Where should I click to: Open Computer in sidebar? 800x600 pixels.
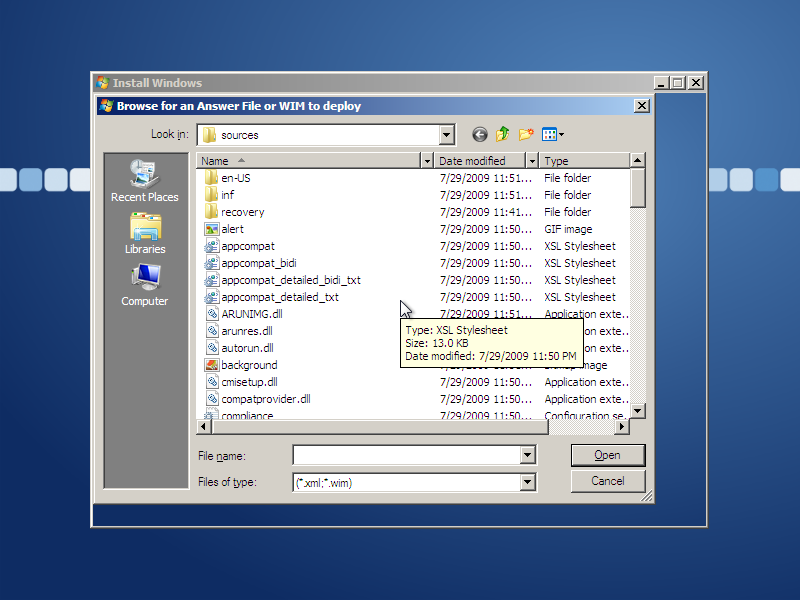click(x=145, y=286)
